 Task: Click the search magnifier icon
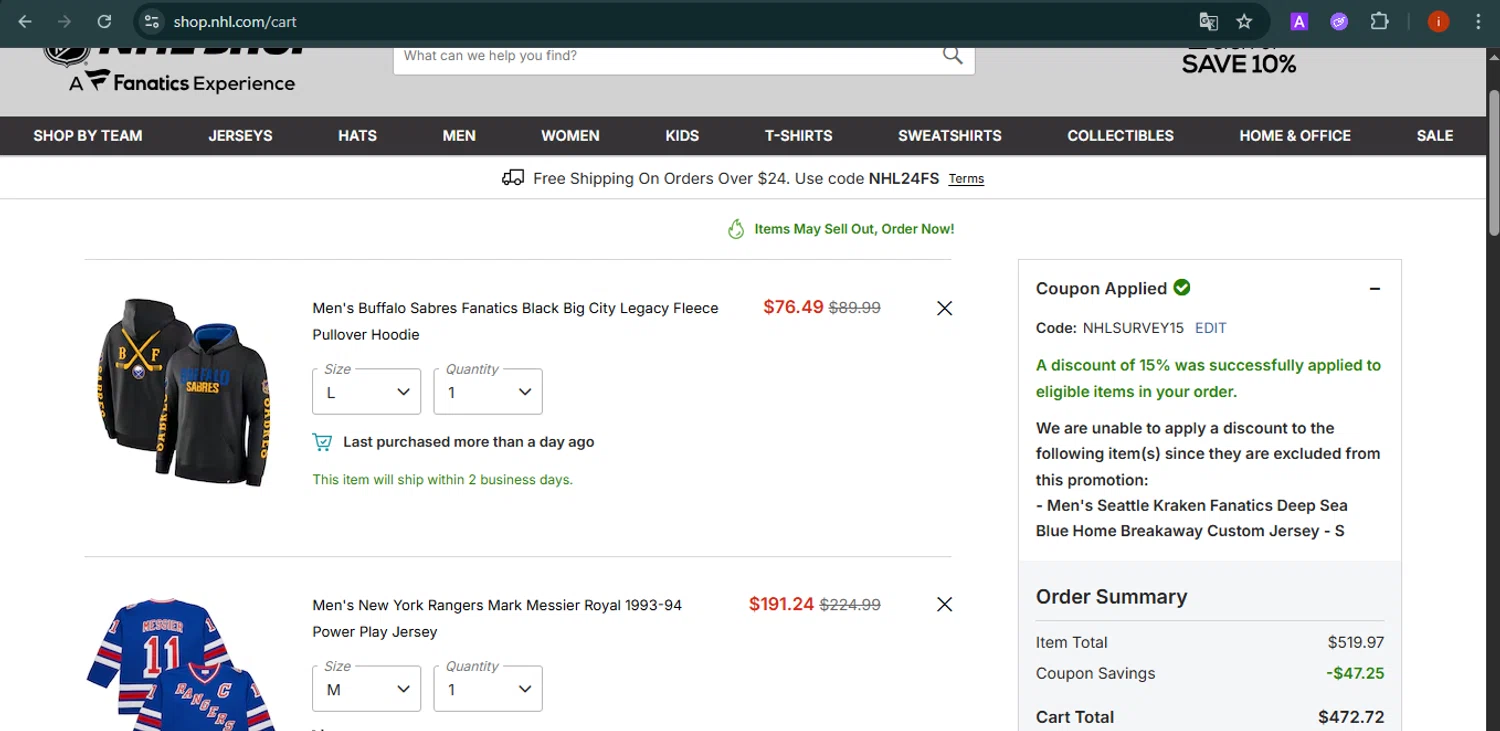(x=952, y=55)
